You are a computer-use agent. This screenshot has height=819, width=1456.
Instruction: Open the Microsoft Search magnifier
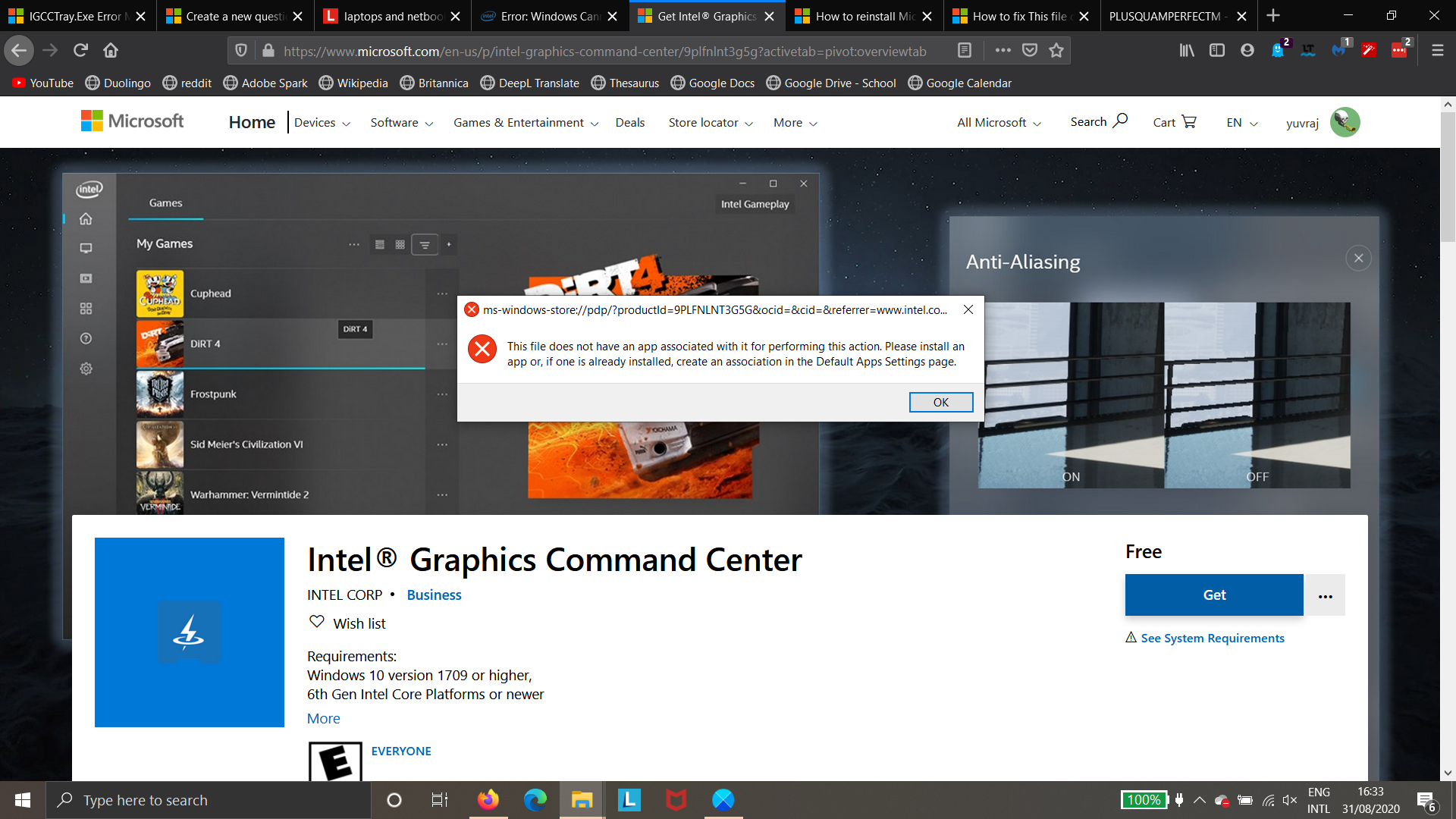[1120, 121]
